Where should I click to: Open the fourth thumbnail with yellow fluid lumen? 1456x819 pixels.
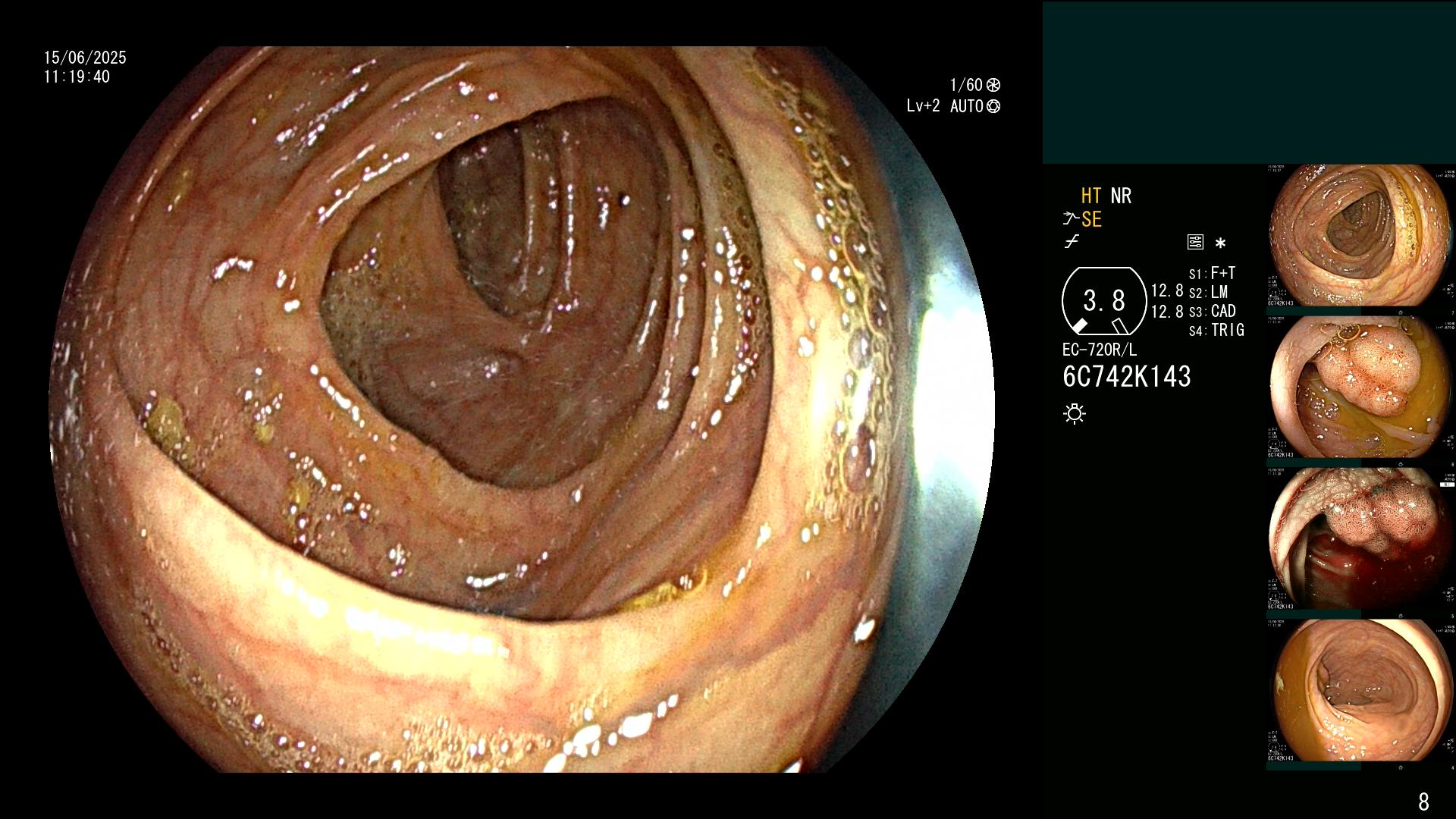coord(1360,690)
